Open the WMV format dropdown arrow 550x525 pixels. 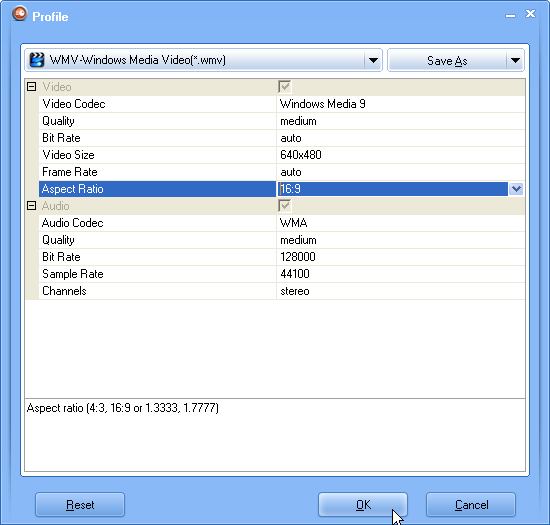tap(373, 60)
